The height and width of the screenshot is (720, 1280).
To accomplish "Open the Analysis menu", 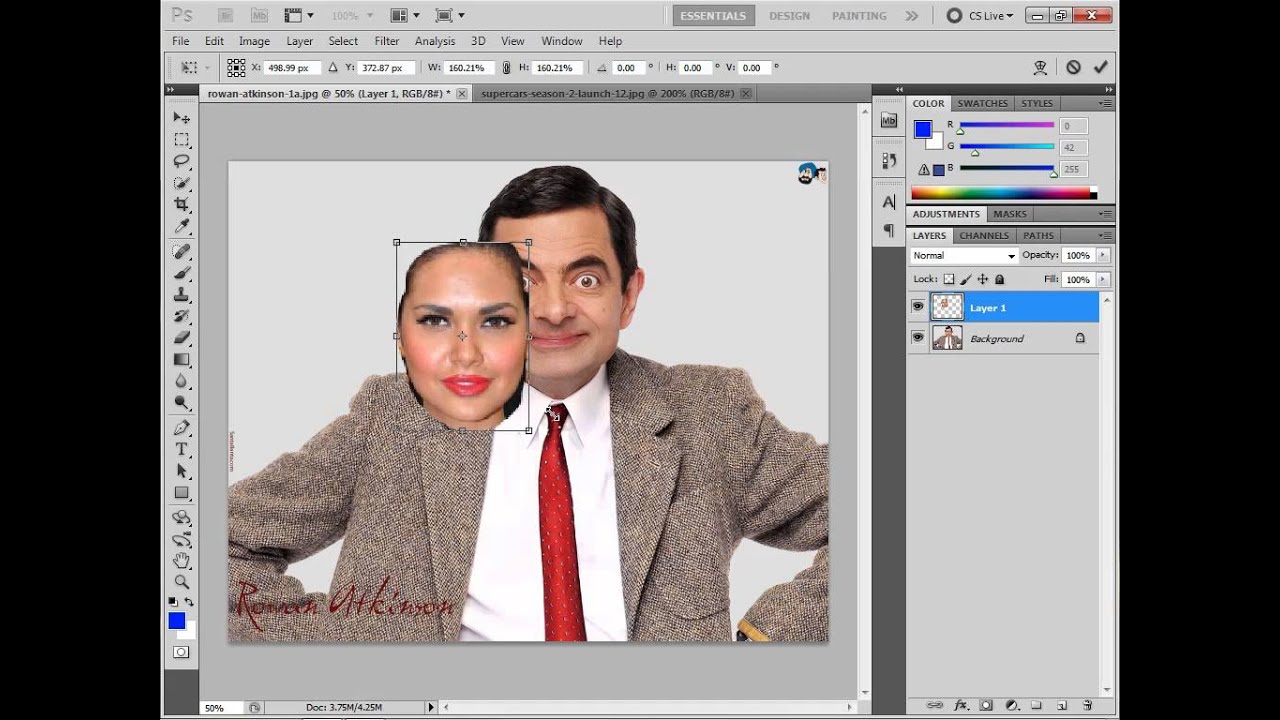I will pyautogui.click(x=435, y=41).
